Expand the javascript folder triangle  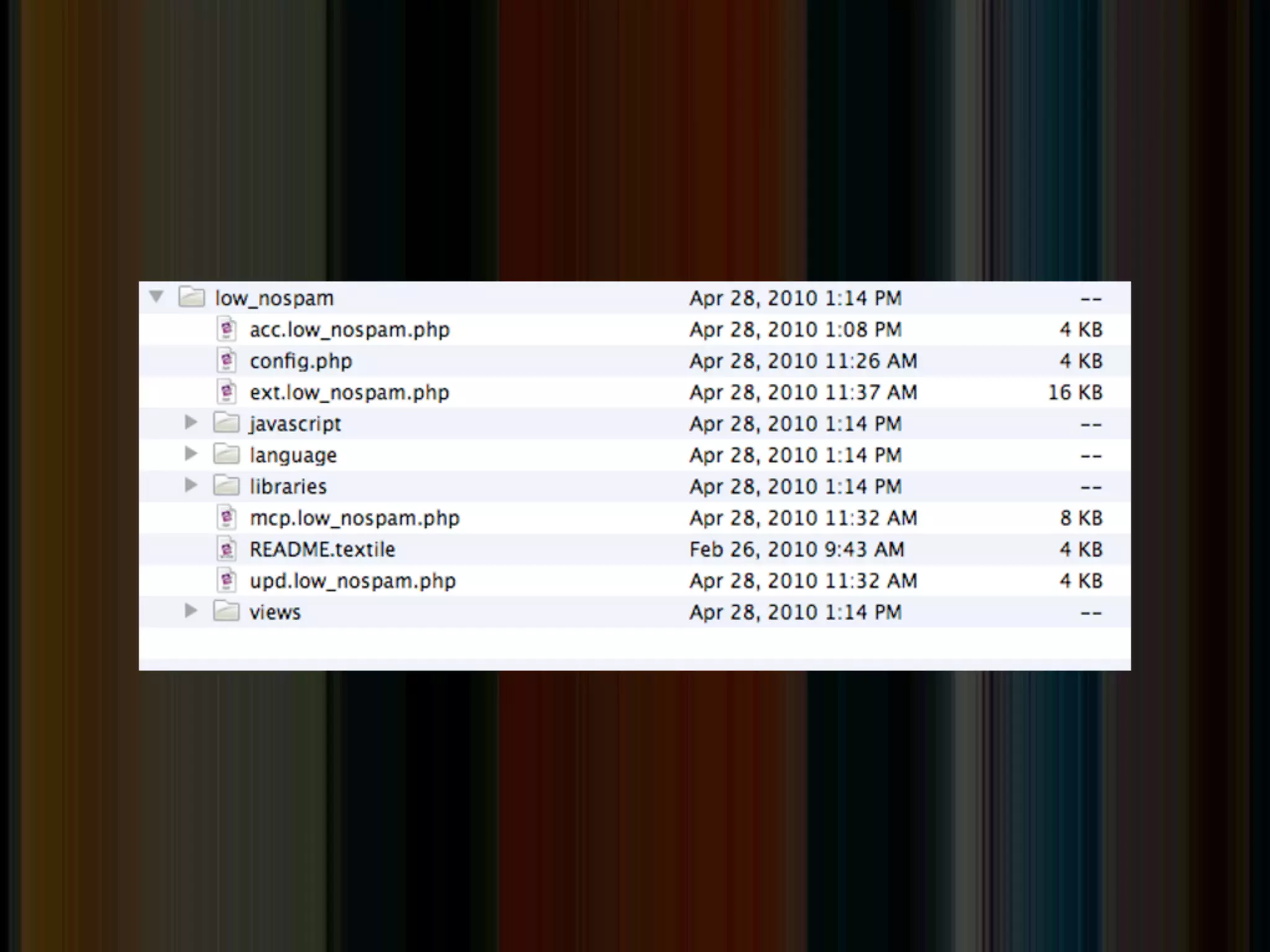click(x=191, y=423)
